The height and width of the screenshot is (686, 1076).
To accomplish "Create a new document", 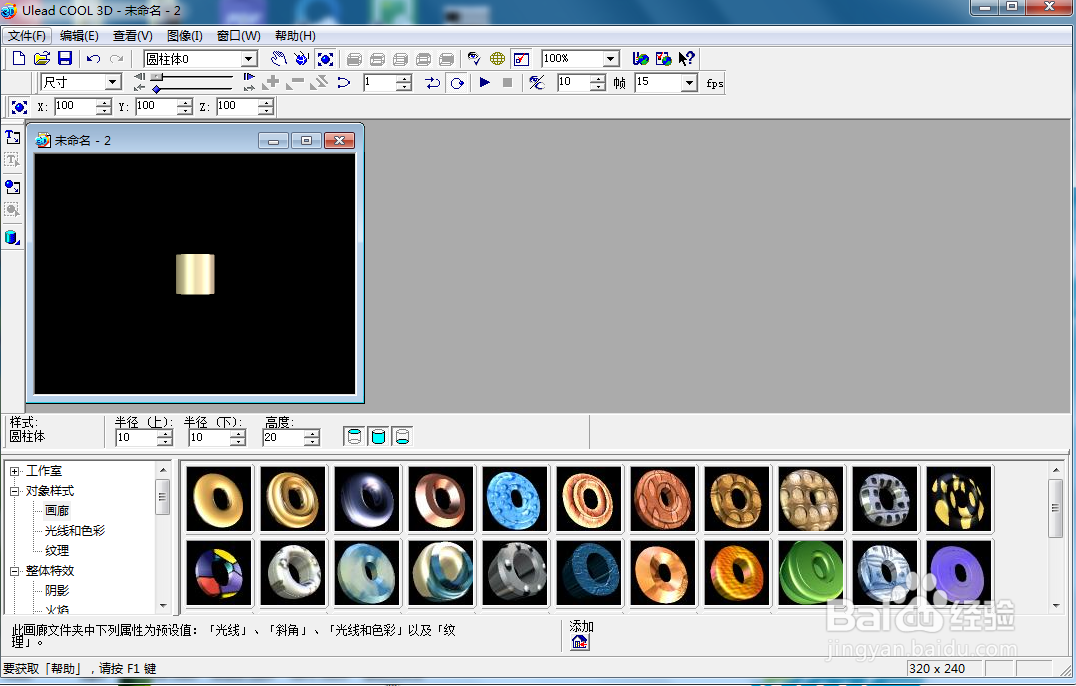I will click(19, 59).
